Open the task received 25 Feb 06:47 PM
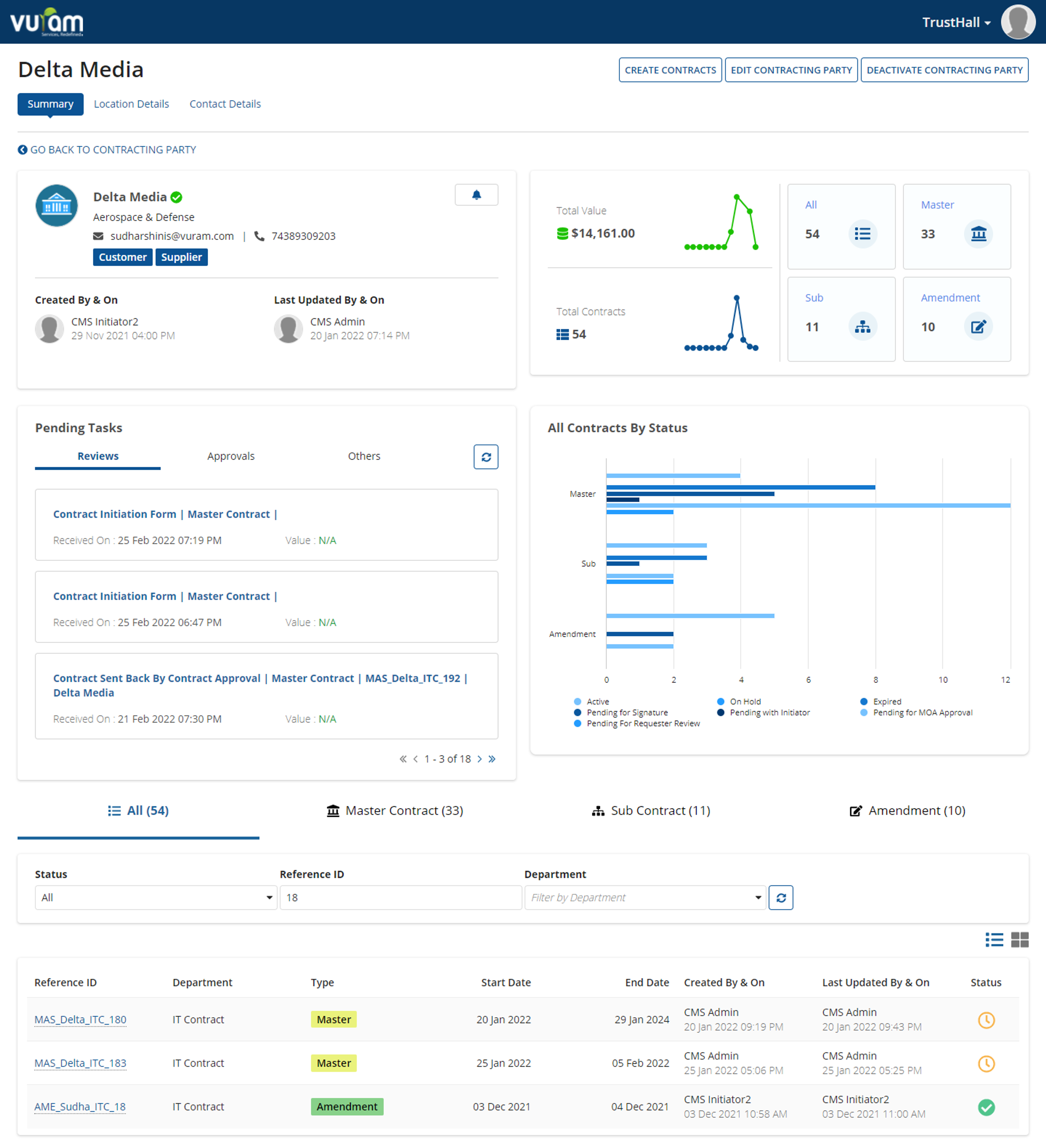1046x1148 pixels. click(x=267, y=606)
